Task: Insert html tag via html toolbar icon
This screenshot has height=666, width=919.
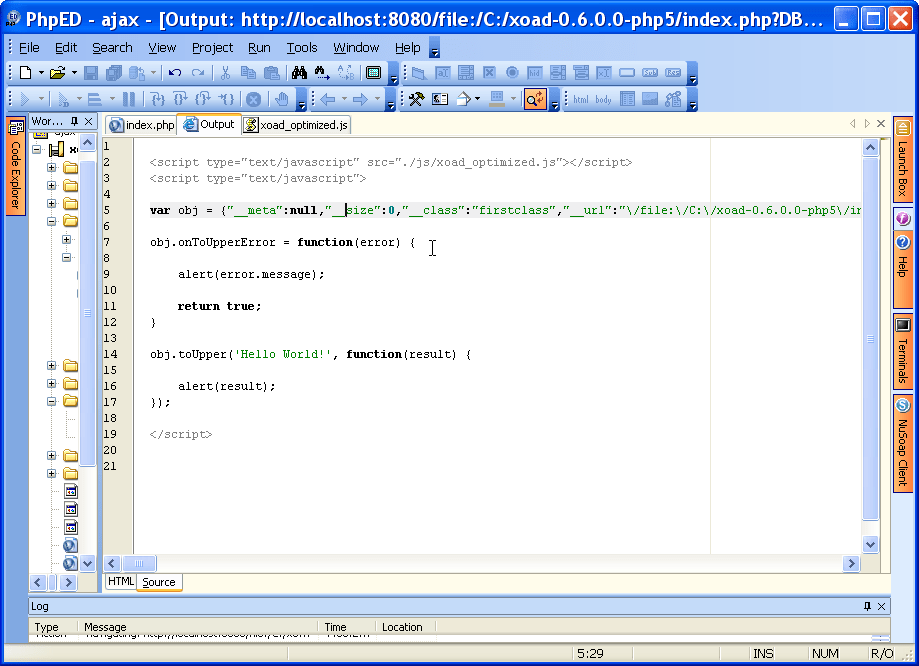Action: 581,99
